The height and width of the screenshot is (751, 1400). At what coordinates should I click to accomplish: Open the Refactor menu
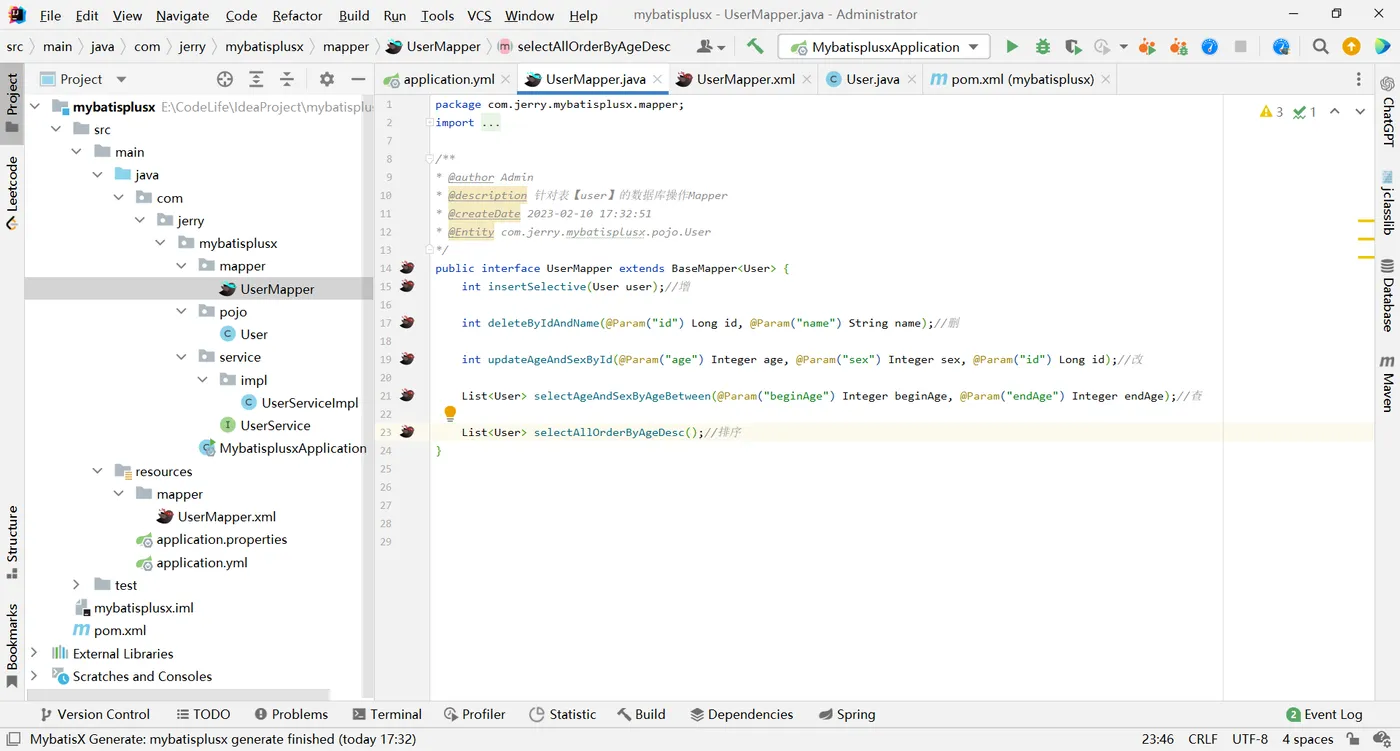tap(297, 15)
